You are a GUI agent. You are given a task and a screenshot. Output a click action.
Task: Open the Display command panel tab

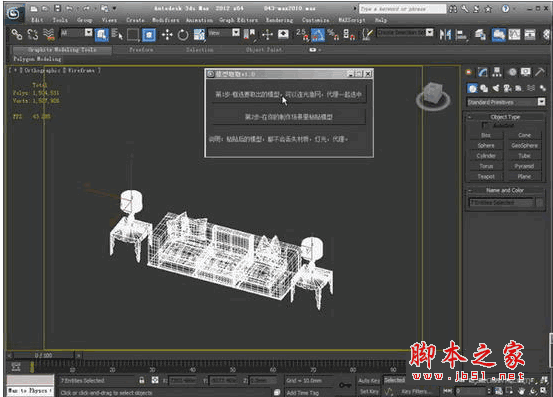[x=525, y=72]
